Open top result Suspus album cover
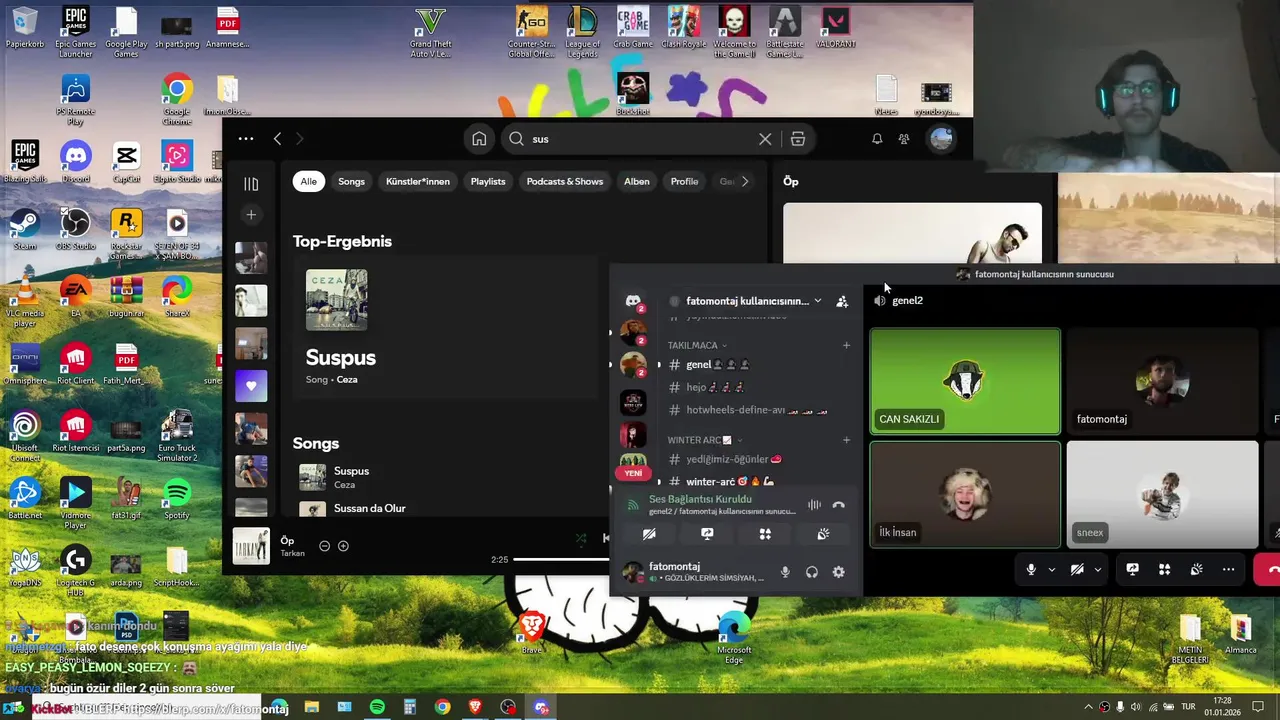Viewport: 1280px width, 720px height. [336, 300]
